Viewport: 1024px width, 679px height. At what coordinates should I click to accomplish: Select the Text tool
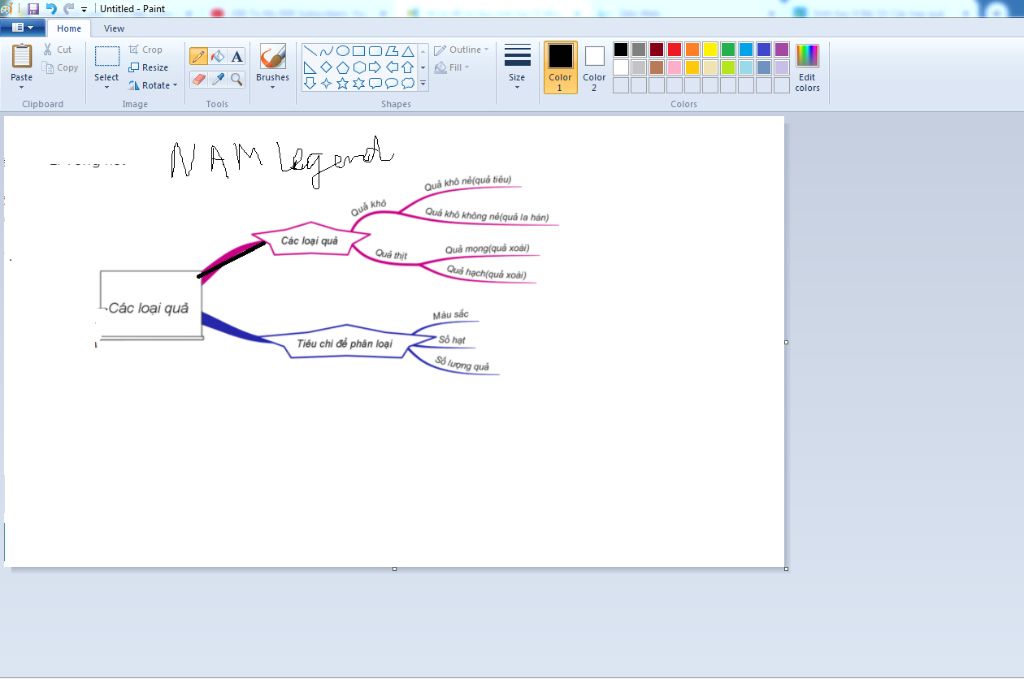tap(236, 57)
